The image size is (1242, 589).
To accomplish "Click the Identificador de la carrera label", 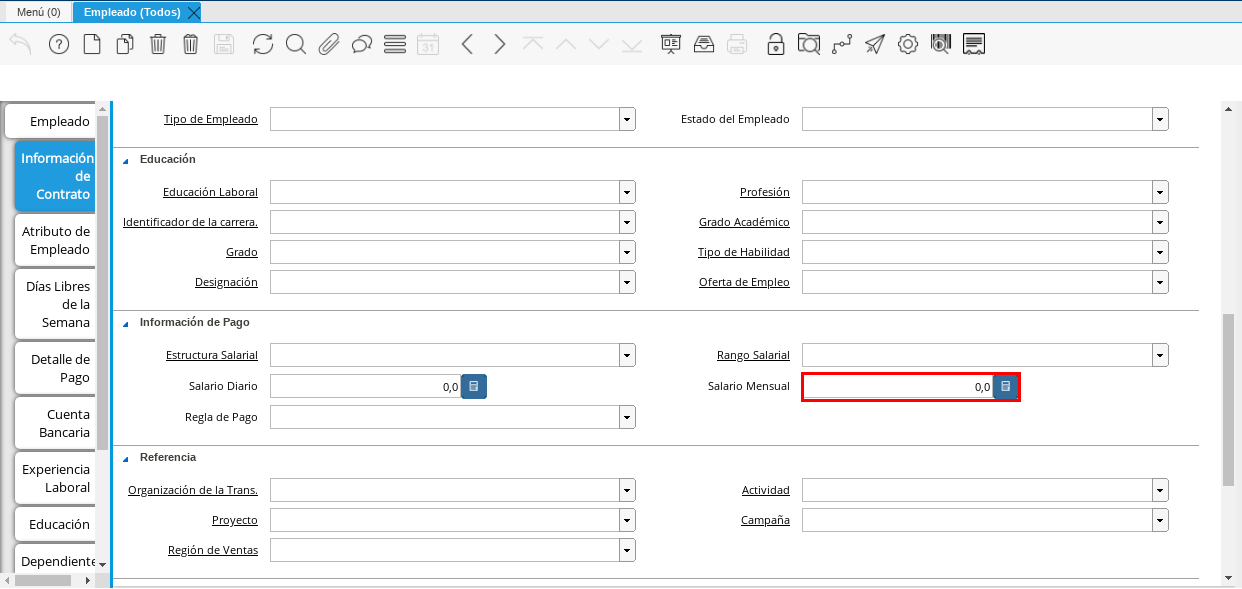I will [x=190, y=222].
